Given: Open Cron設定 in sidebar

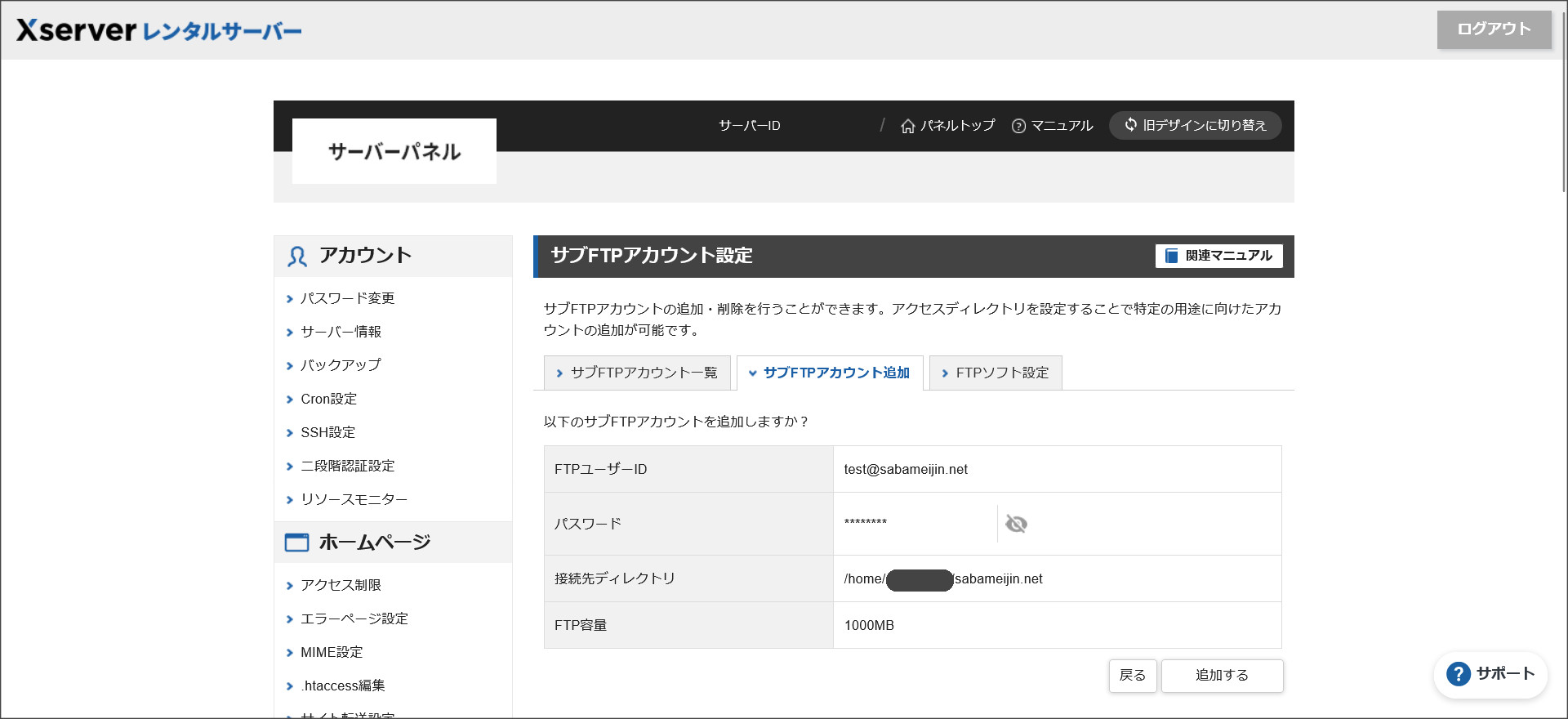Looking at the screenshot, I should click(328, 399).
